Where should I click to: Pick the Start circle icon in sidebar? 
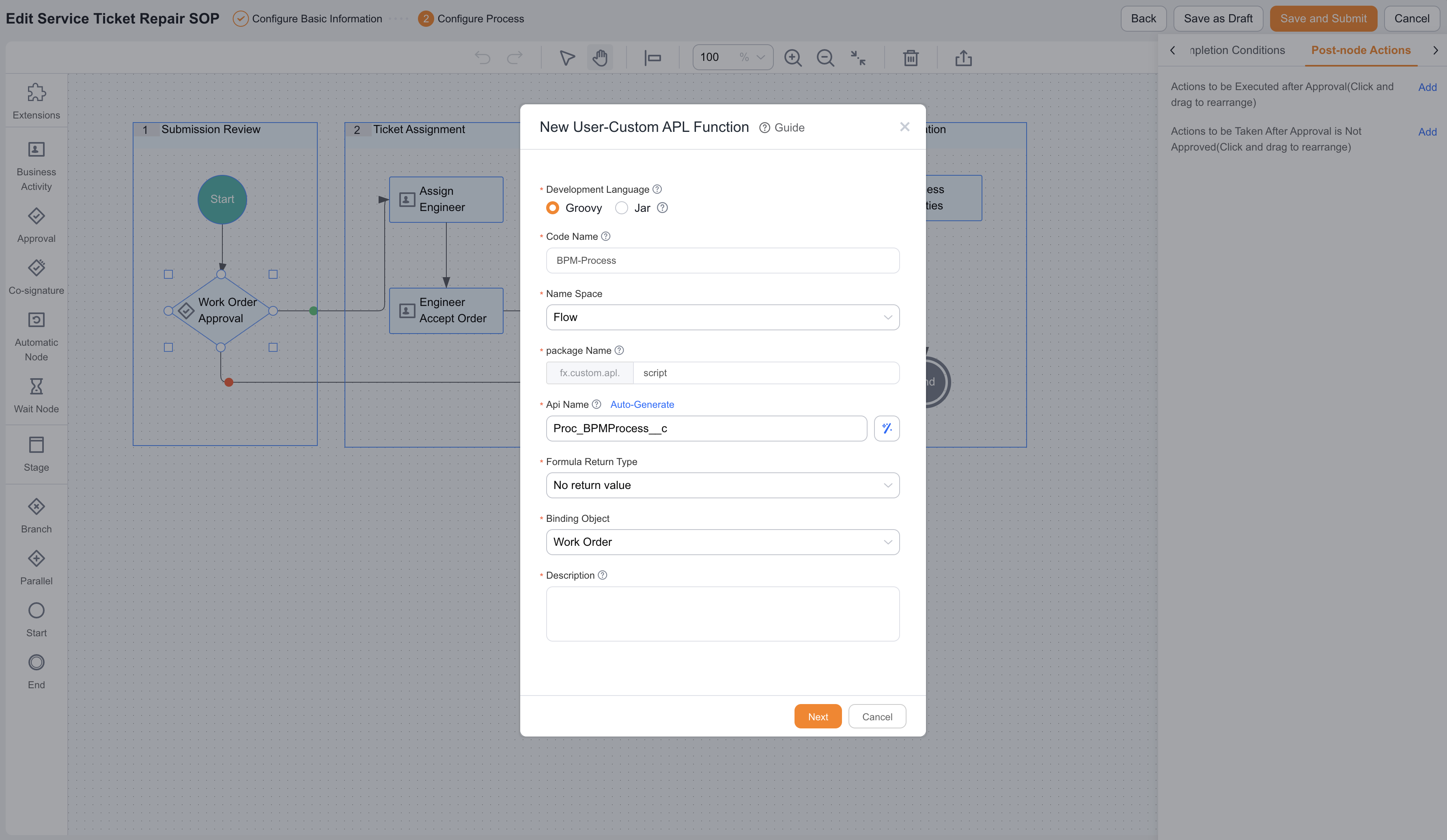(x=36, y=610)
